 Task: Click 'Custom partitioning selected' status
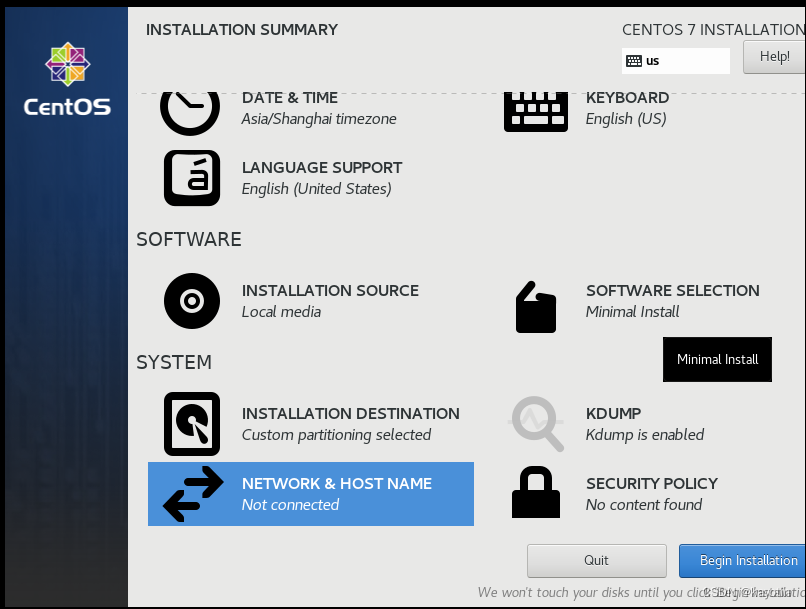coord(336,435)
